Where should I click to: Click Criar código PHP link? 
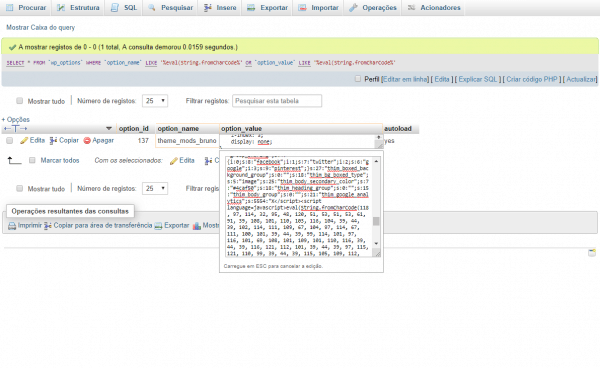point(532,79)
